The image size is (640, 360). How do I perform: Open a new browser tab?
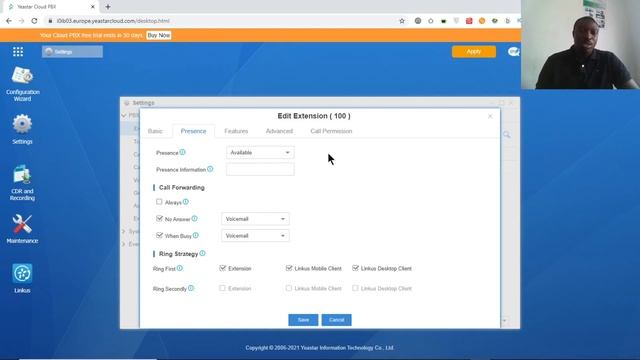pos(108,7)
